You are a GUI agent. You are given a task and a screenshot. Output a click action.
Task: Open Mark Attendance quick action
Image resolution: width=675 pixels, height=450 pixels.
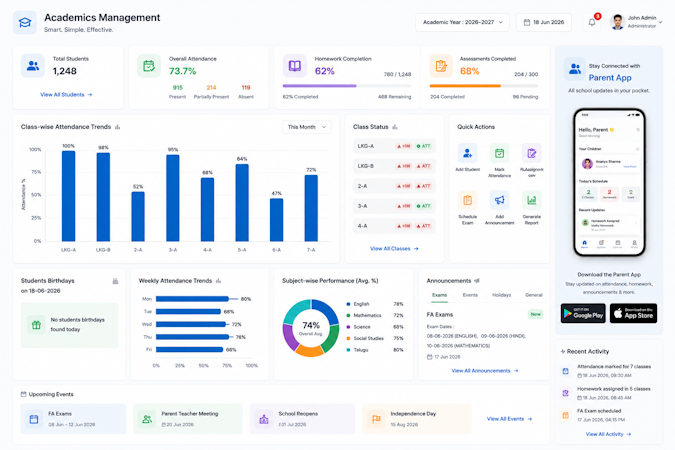click(499, 153)
